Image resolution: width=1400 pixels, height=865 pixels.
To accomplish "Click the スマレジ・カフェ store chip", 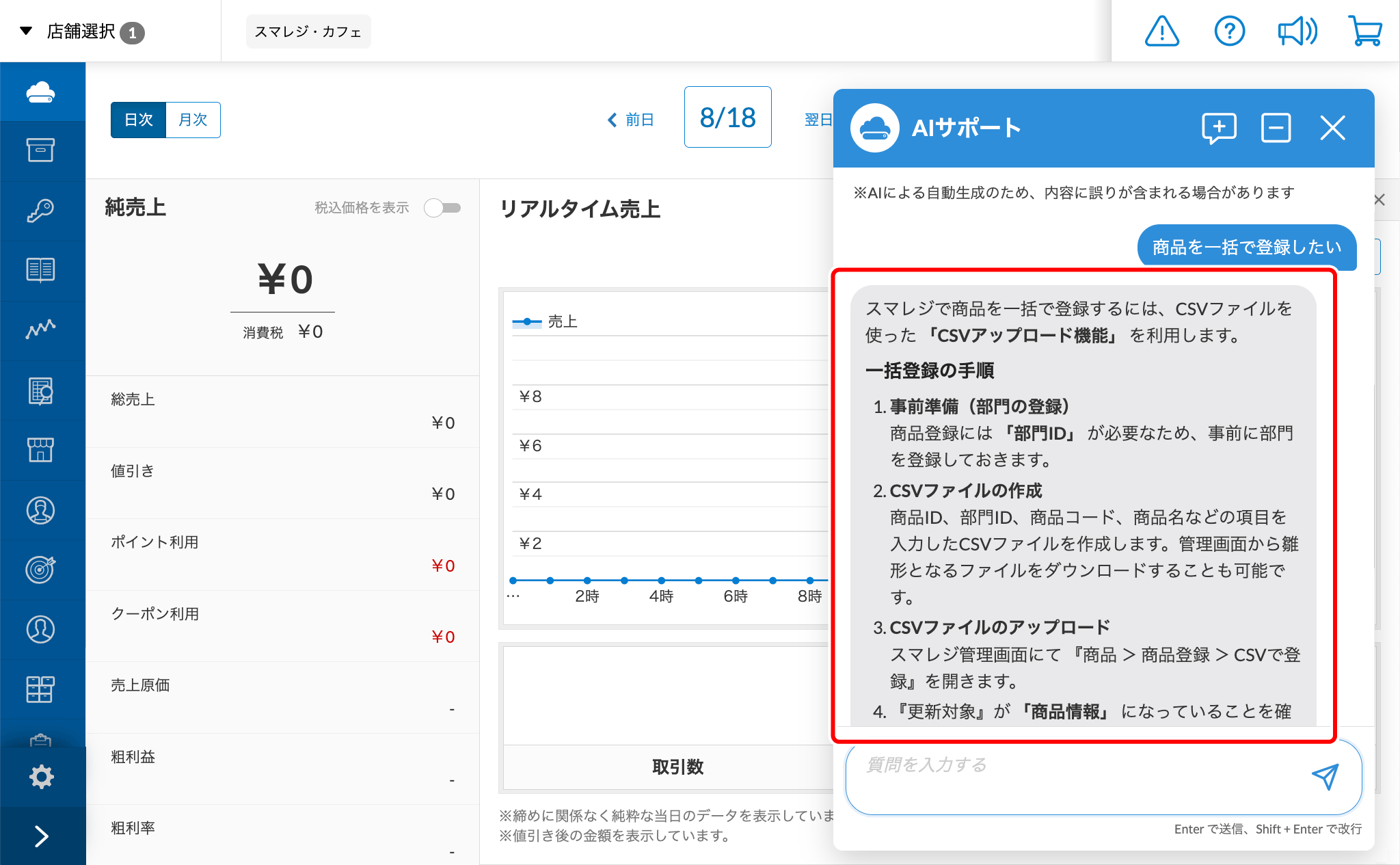I will 308,31.
